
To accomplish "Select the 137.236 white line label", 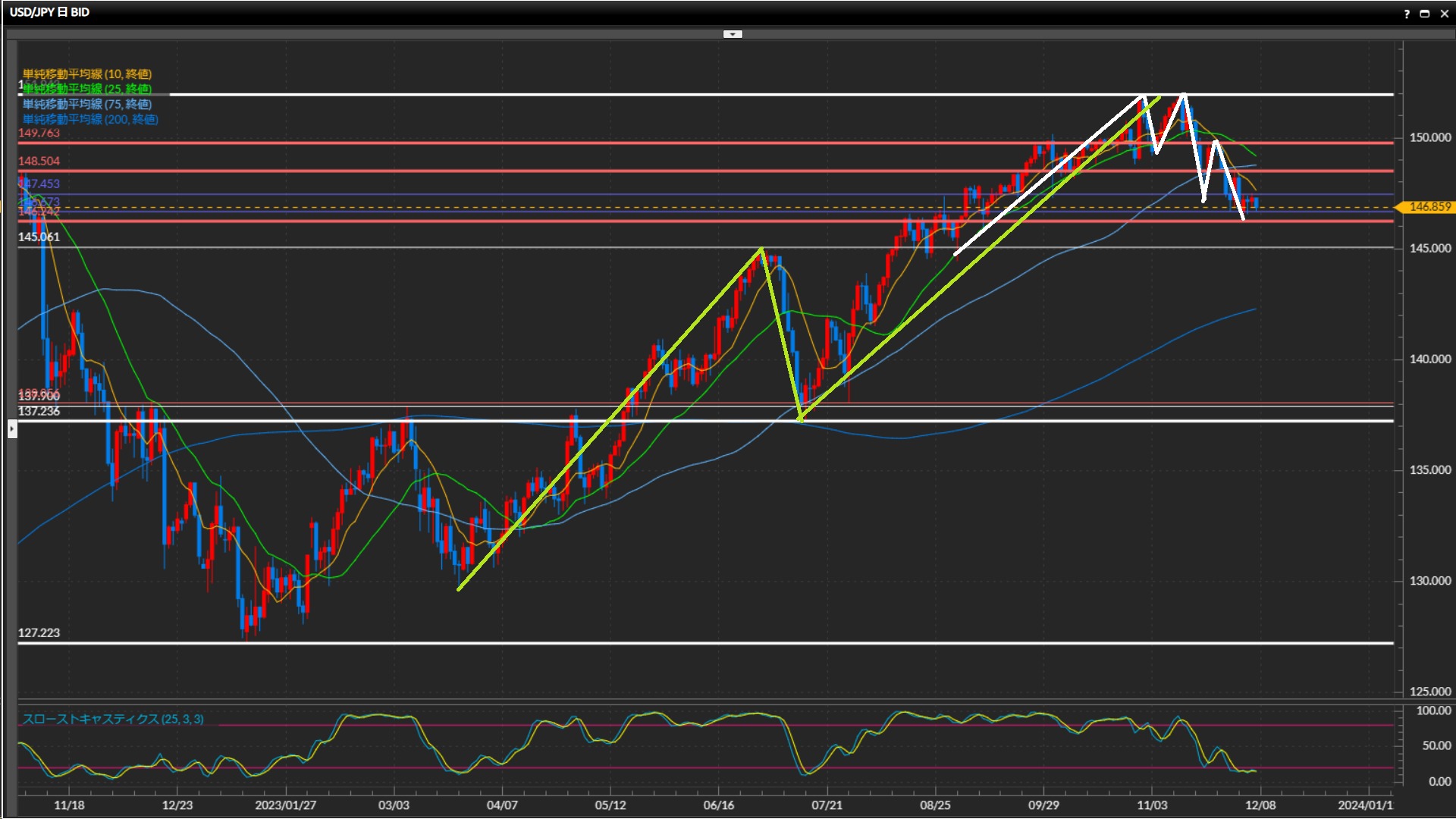I will [x=39, y=411].
